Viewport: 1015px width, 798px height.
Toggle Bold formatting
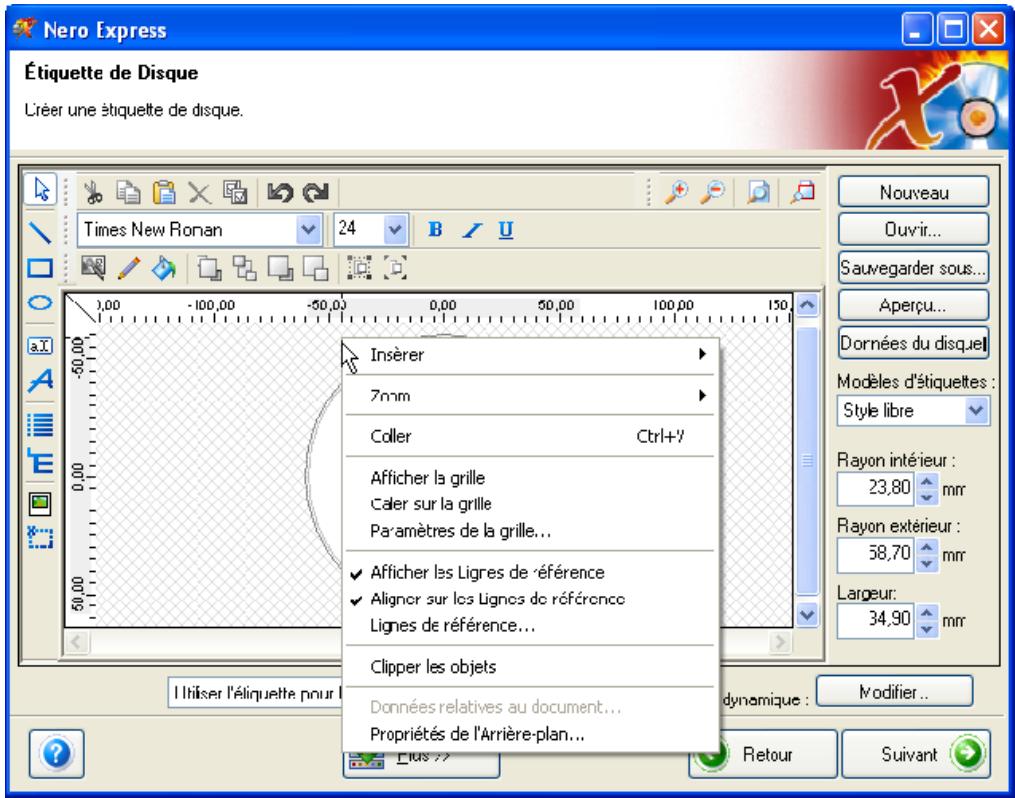(x=435, y=230)
